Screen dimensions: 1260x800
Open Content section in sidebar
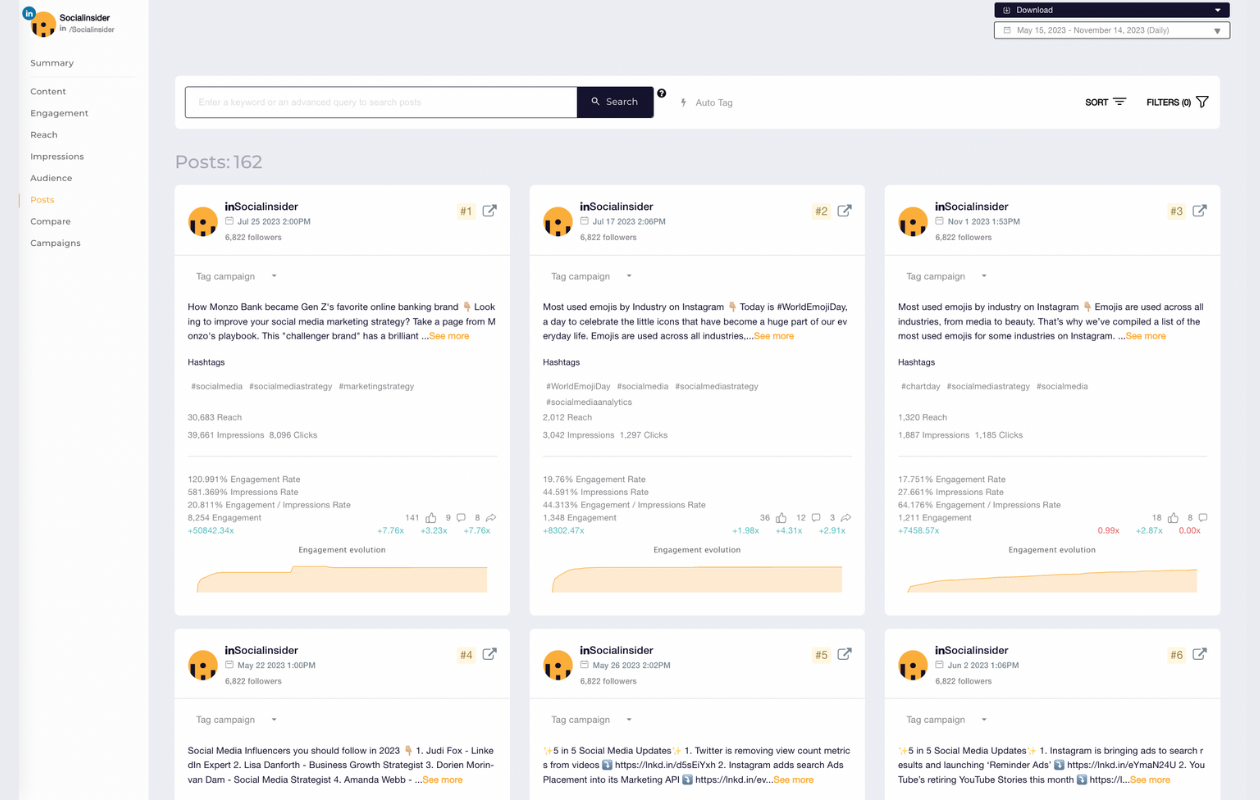click(x=48, y=91)
